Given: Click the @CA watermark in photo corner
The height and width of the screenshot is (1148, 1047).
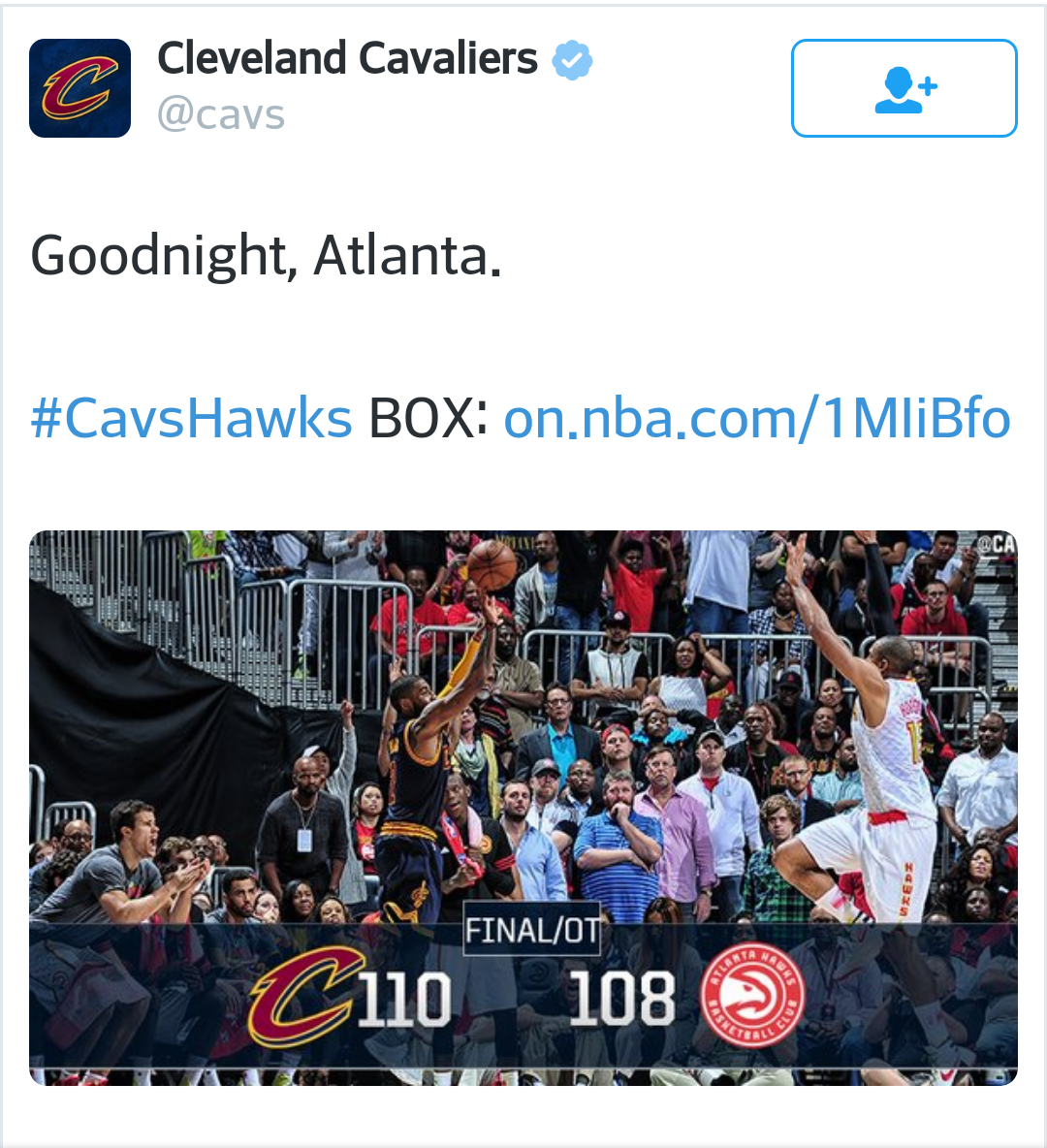Looking at the screenshot, I should click(998, 544).
